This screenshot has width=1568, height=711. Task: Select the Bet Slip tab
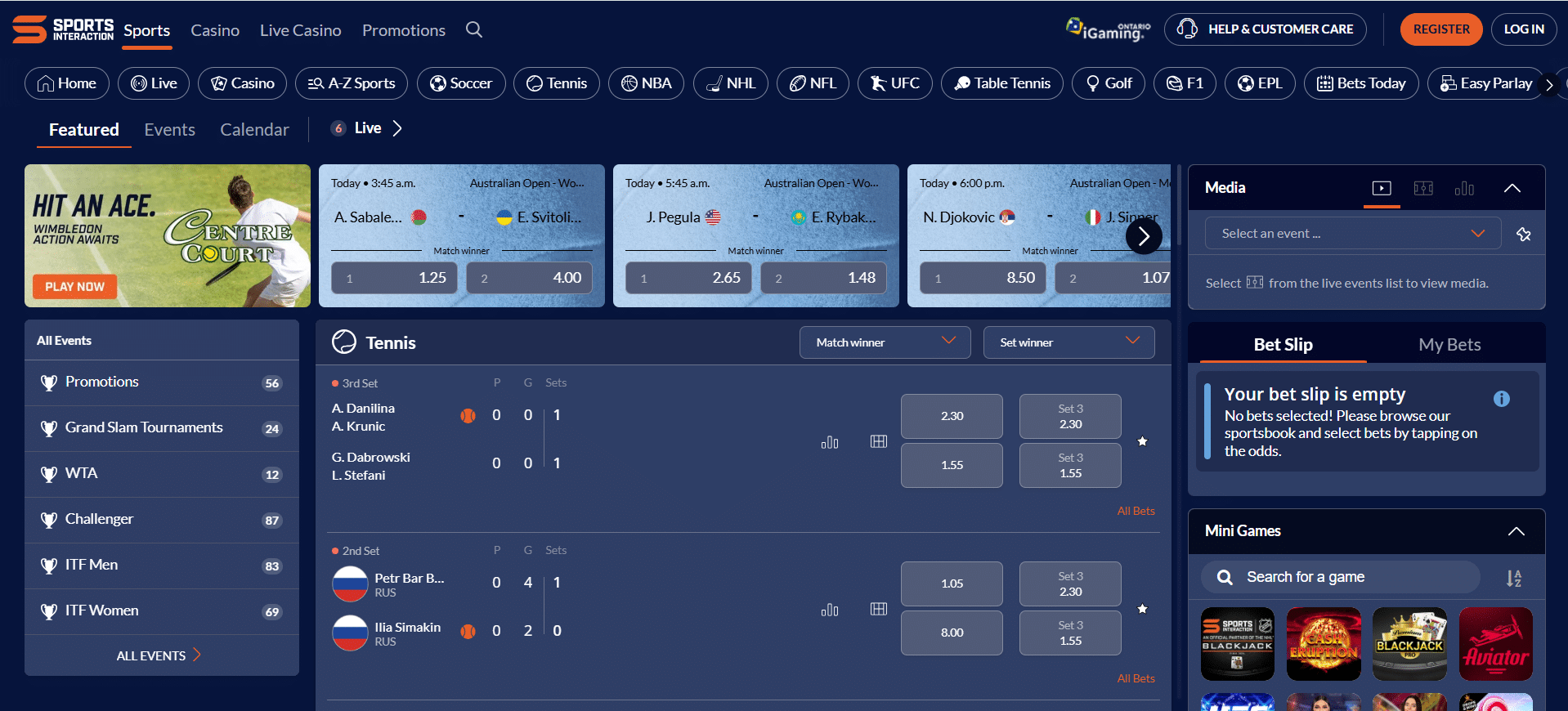[x=1284, y=345]
